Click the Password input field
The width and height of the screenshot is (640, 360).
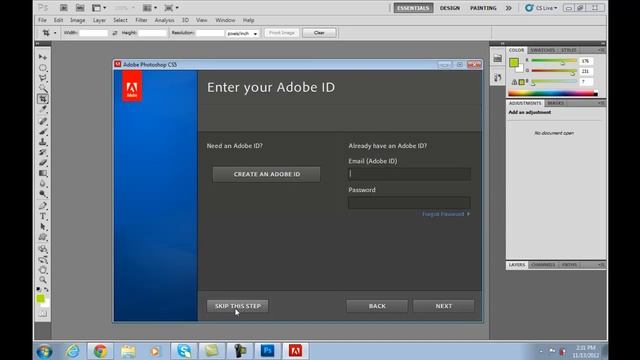pyautogui.click(x=409, y=203)
